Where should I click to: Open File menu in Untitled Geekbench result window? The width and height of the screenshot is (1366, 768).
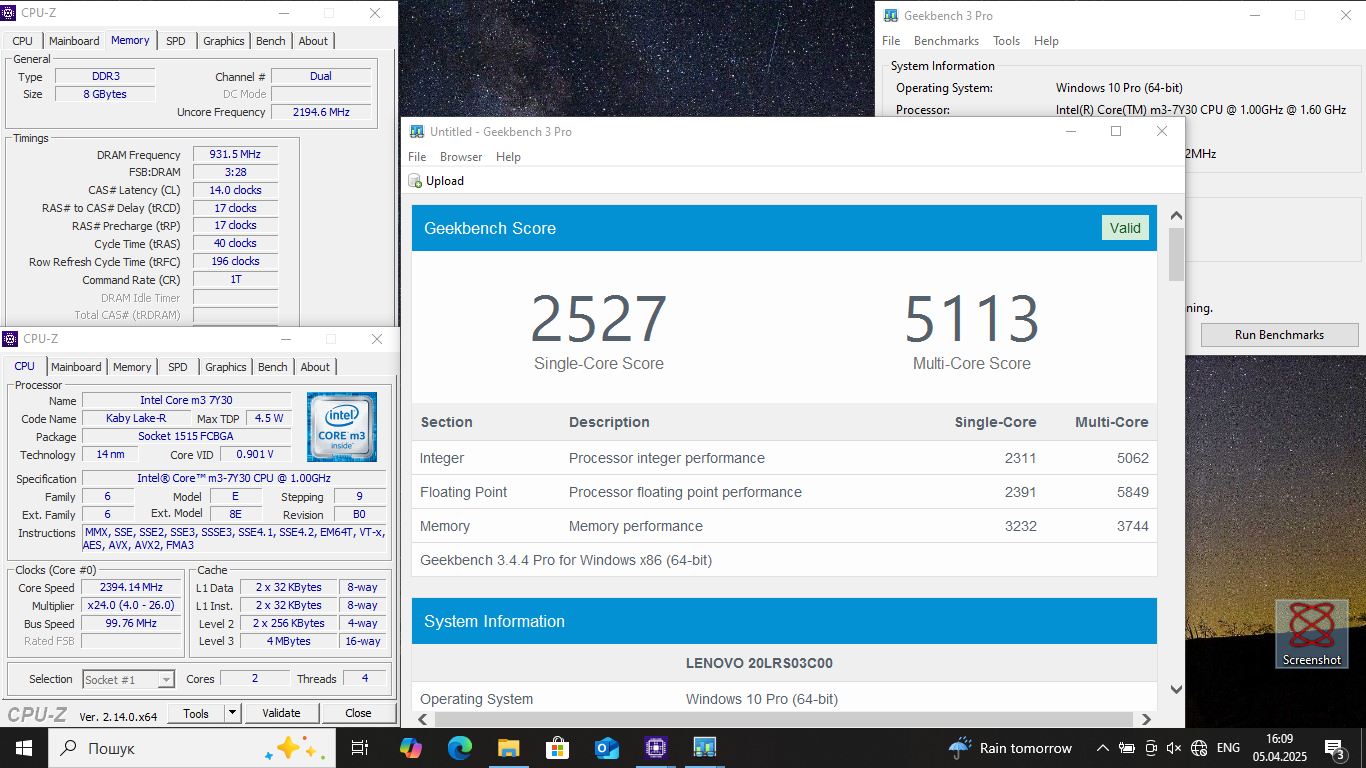417,157
